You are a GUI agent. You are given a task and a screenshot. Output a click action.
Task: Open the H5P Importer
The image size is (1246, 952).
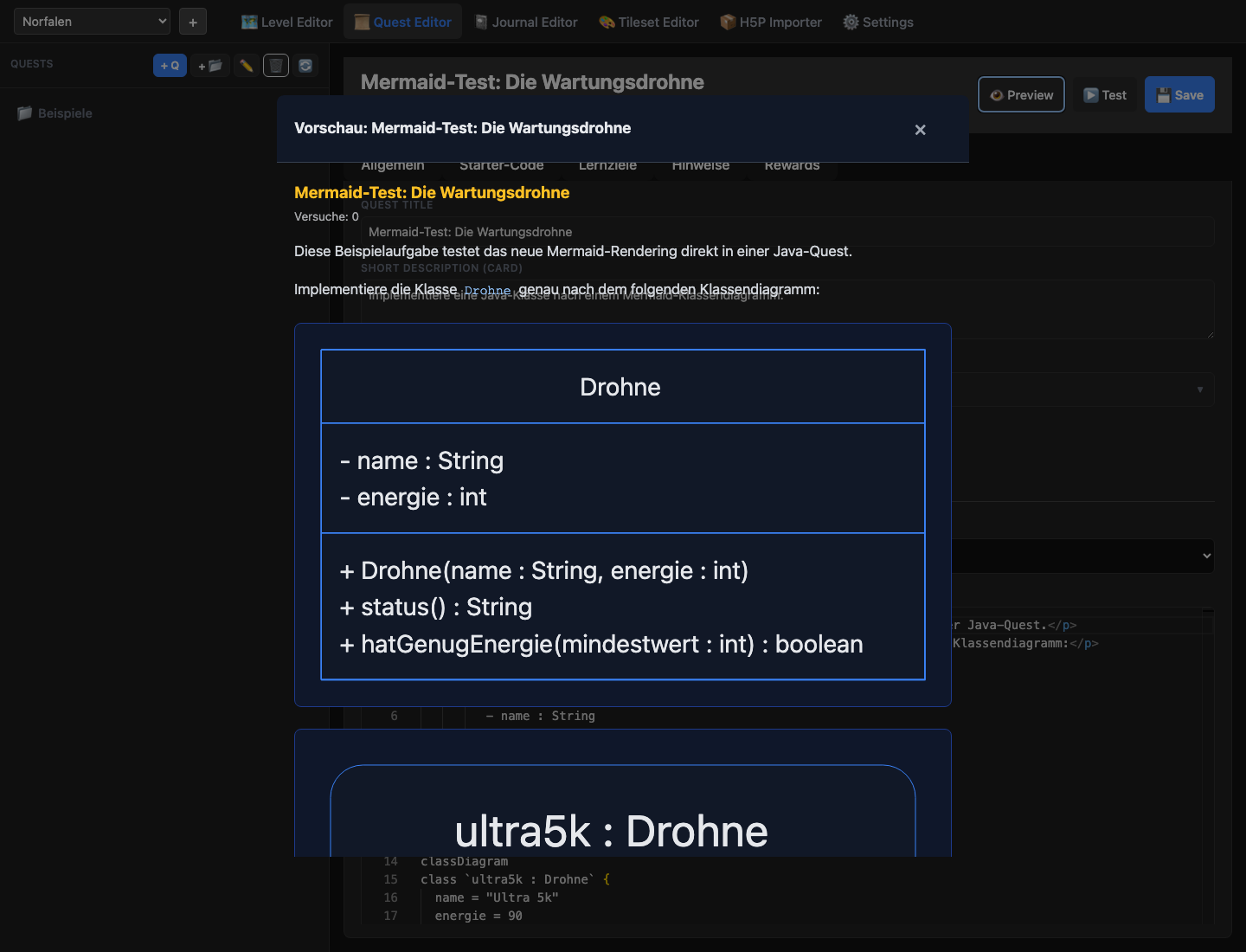[771, 23]
